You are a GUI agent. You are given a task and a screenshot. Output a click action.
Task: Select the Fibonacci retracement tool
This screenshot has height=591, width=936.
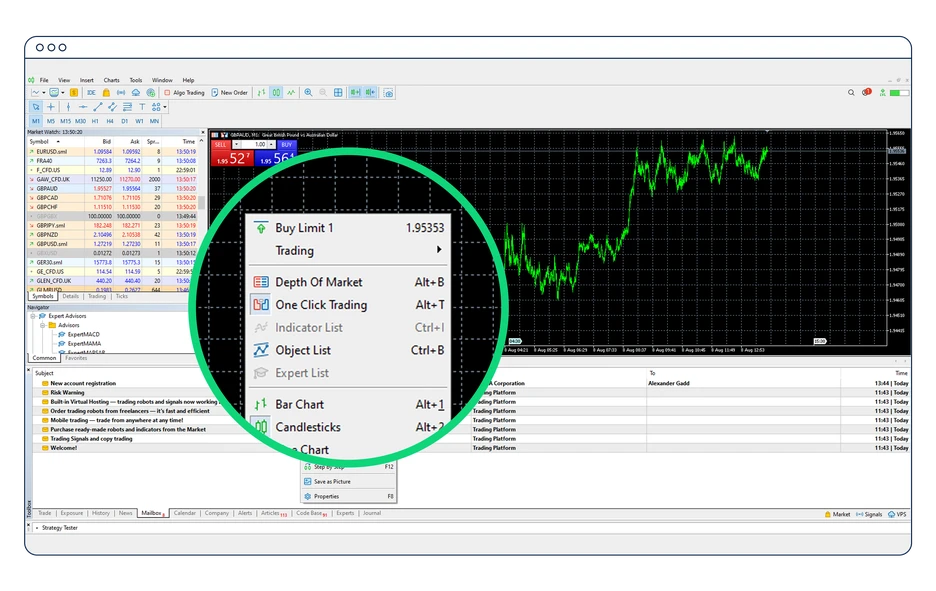[127, 107]
